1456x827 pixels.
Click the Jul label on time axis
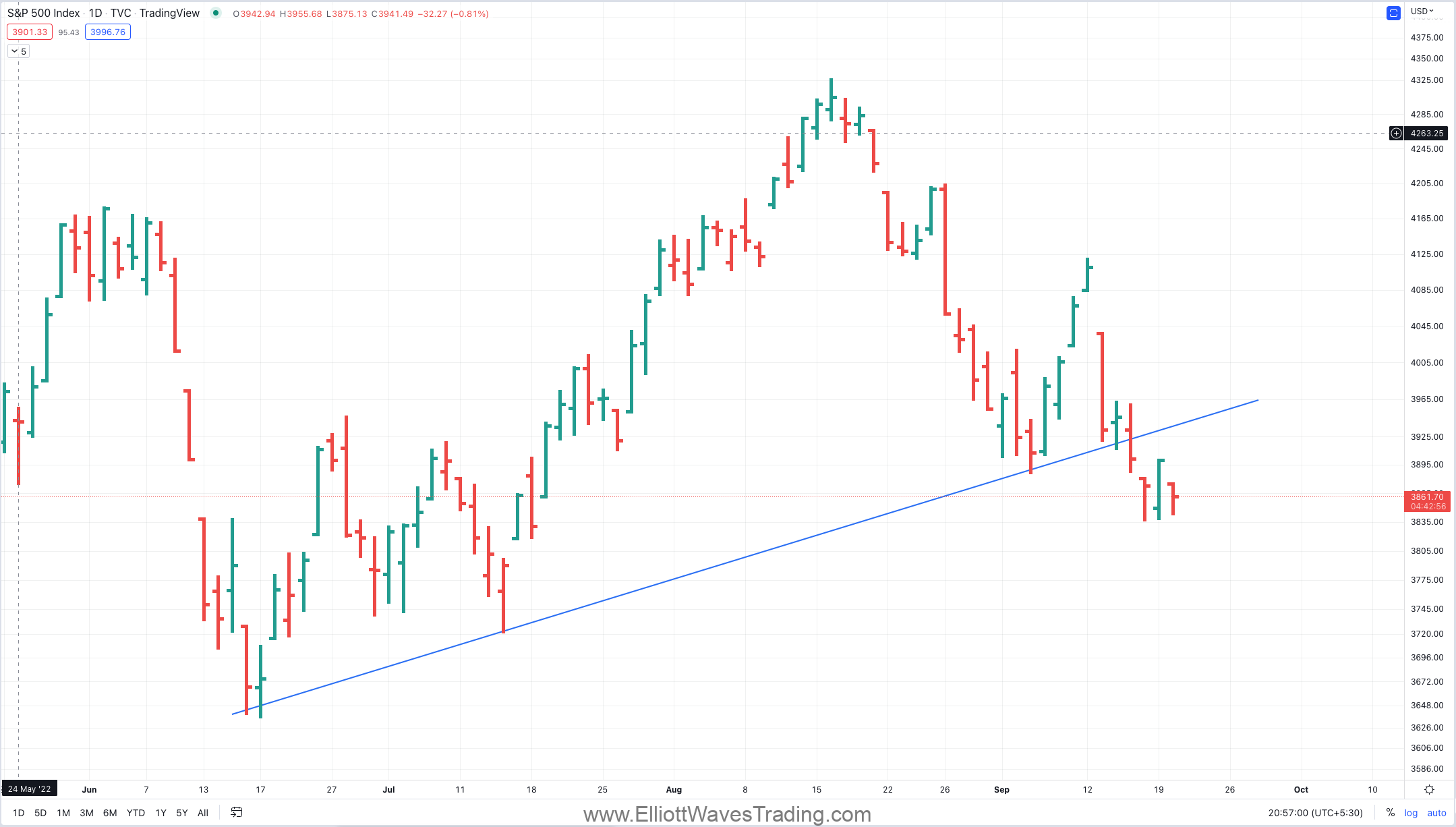pos(388,789)
